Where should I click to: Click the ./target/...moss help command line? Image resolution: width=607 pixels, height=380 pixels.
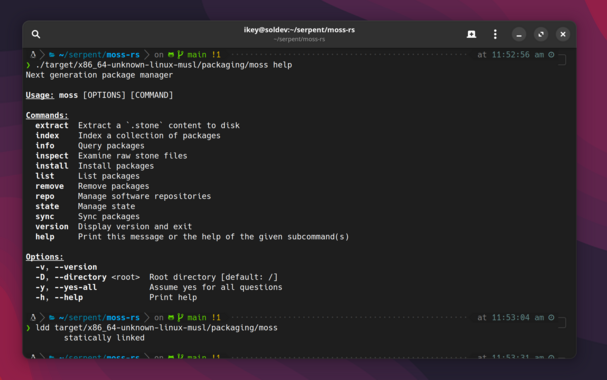point(164,65)
